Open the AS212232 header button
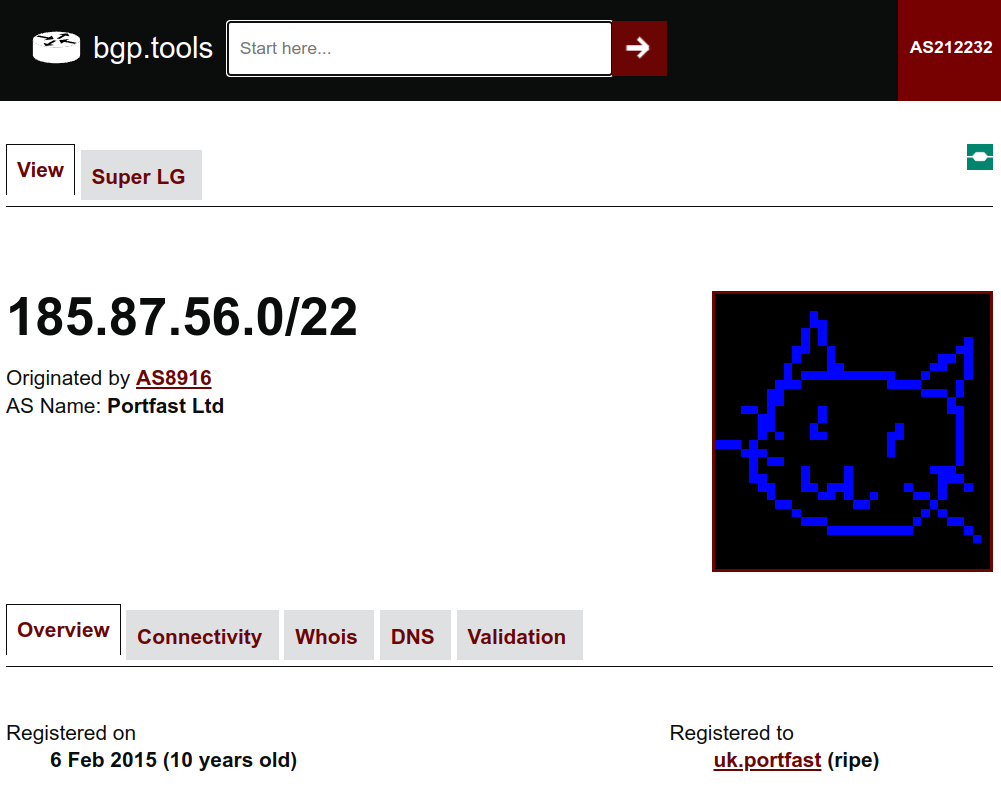Image resolution: width=1001 pixels, height=795 pixels. point(950,50)
